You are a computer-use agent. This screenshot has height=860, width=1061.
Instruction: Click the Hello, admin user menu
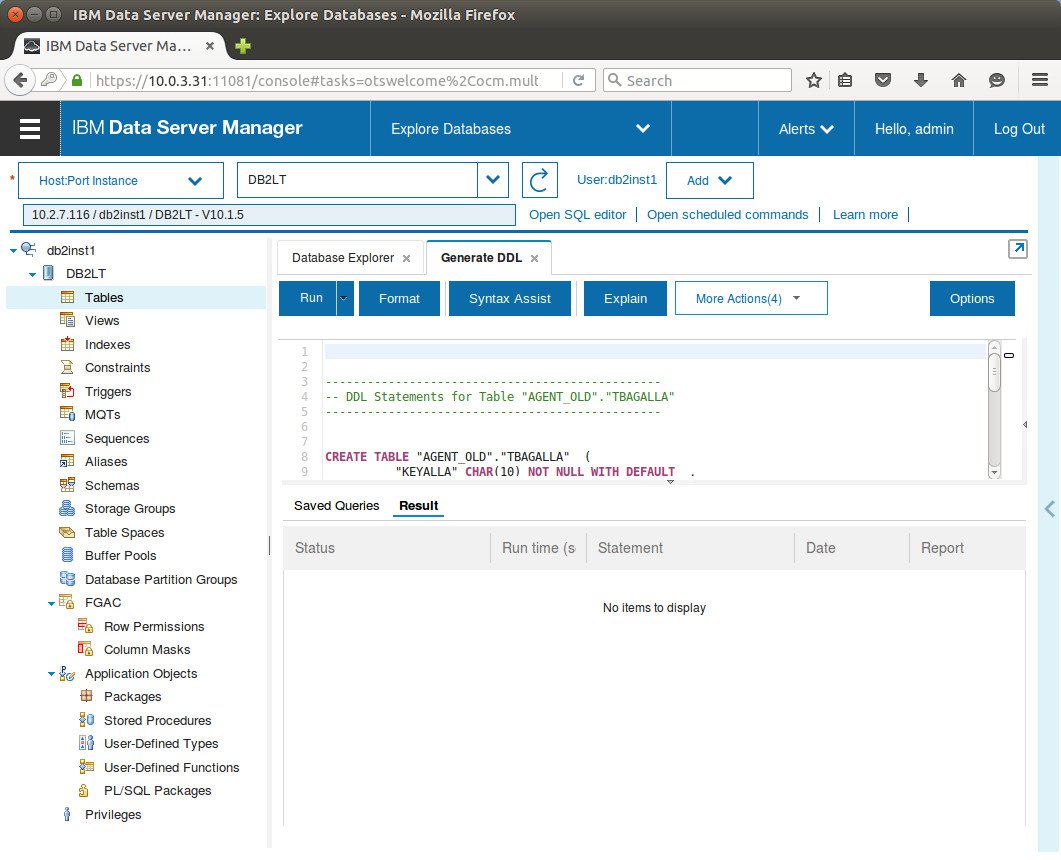913,129
